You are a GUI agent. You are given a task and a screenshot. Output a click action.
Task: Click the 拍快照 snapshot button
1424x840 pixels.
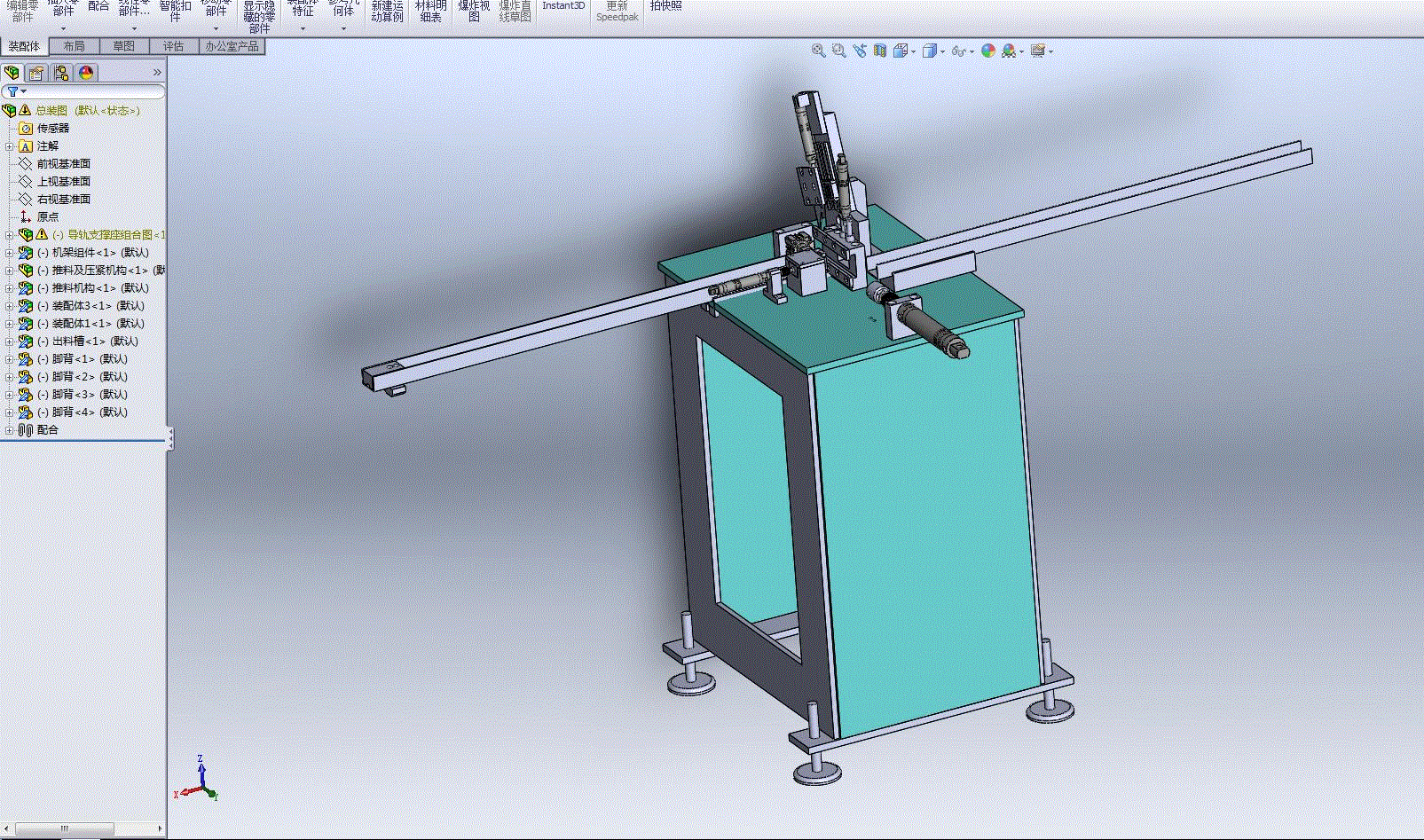[665, 6]
